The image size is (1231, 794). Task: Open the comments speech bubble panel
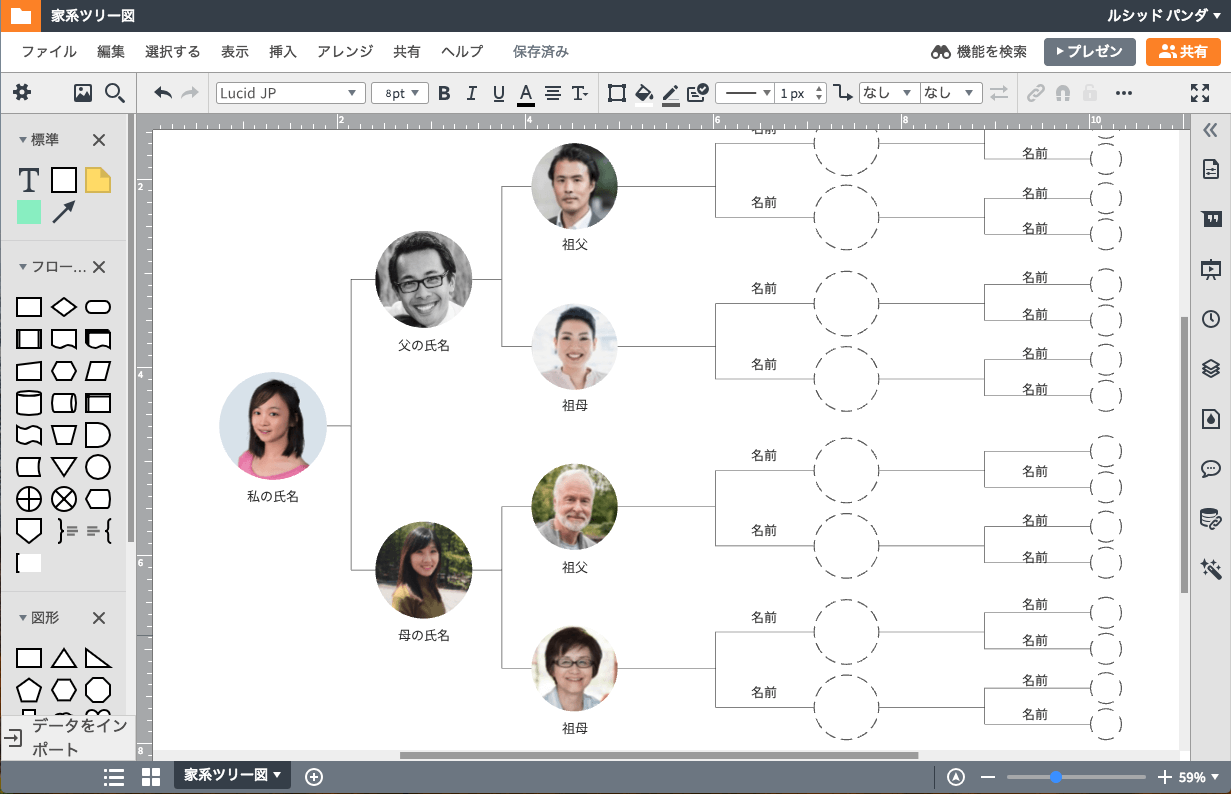(x=1210, y=469)
